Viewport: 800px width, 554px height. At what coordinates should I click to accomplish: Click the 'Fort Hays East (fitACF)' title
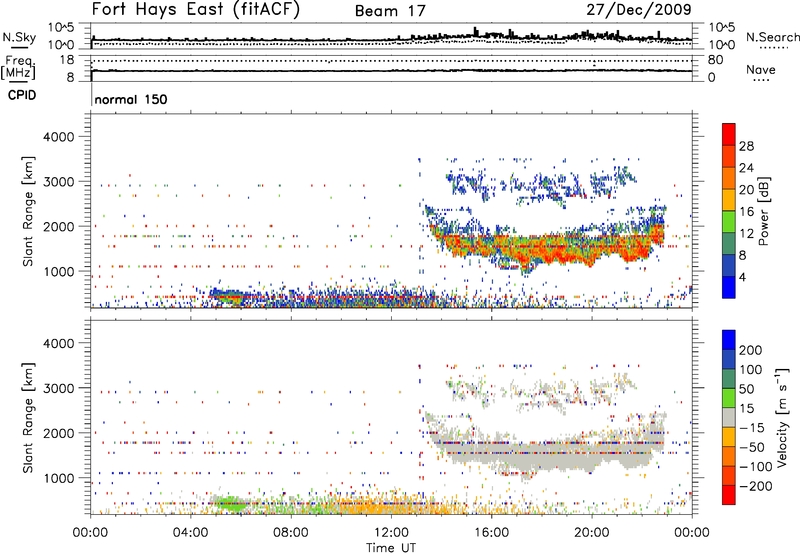click(x=196, y=9)
